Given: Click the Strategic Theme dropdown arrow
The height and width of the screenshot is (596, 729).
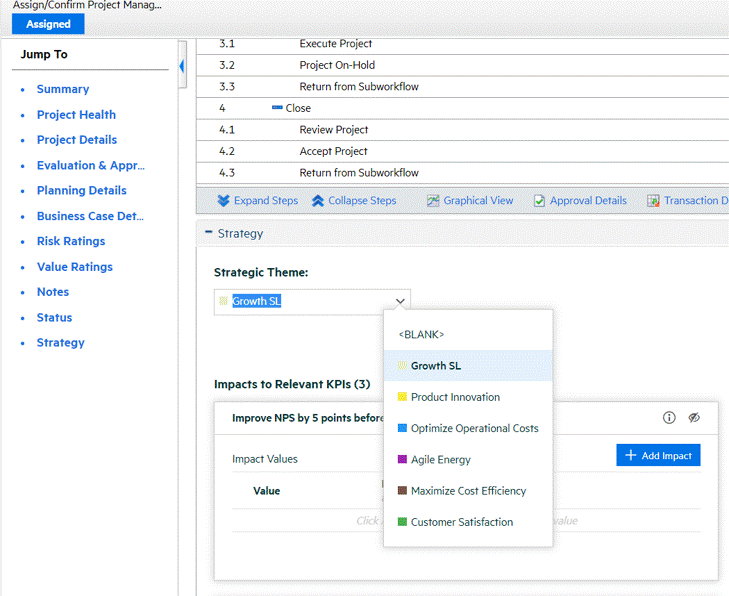Looking at the screenshot, I should tap(400, 301).
